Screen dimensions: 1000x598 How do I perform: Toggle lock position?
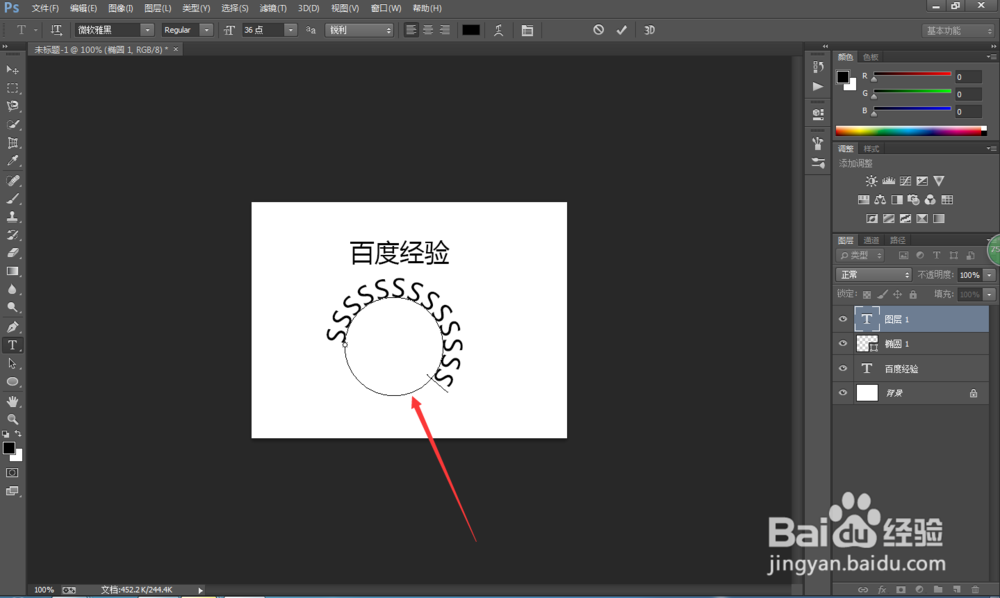pyautogui.click(x=897, y=295)
